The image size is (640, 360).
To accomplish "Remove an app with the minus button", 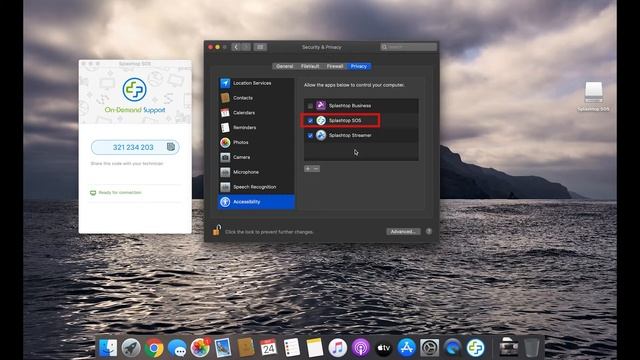I will 316,169.
